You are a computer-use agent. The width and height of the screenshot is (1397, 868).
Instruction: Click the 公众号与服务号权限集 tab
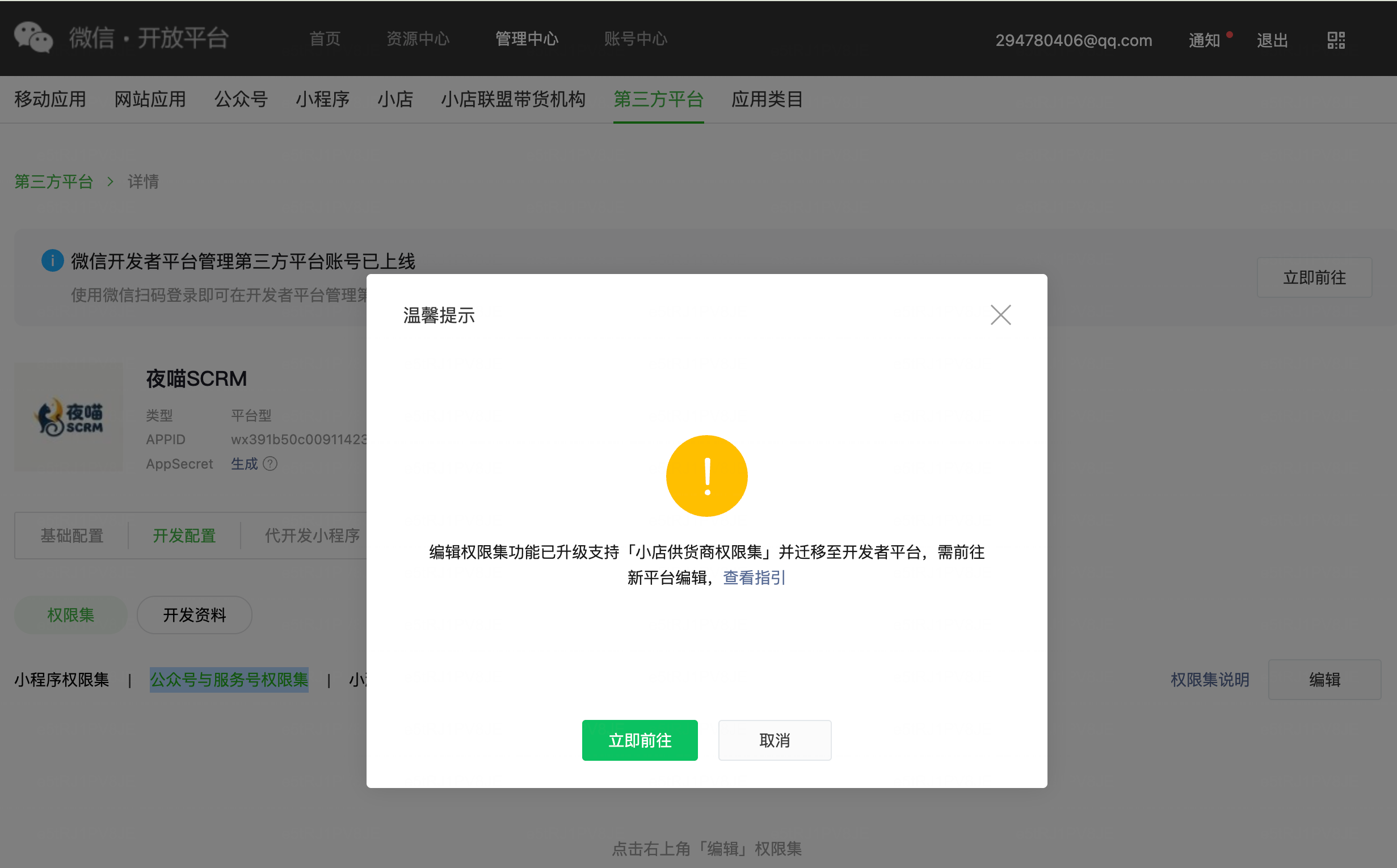229,680
